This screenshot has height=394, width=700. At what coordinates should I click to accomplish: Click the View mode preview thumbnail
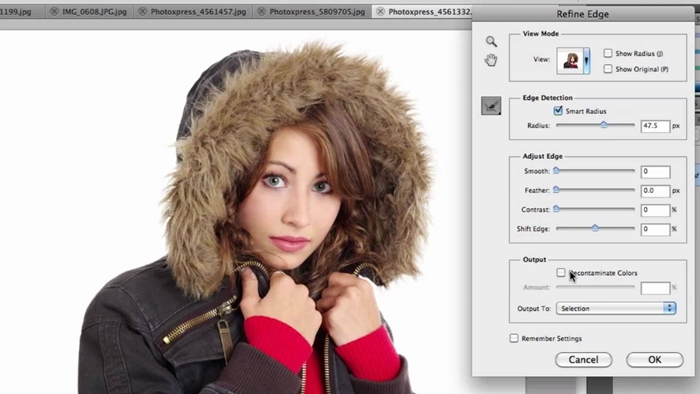[570, 60]
